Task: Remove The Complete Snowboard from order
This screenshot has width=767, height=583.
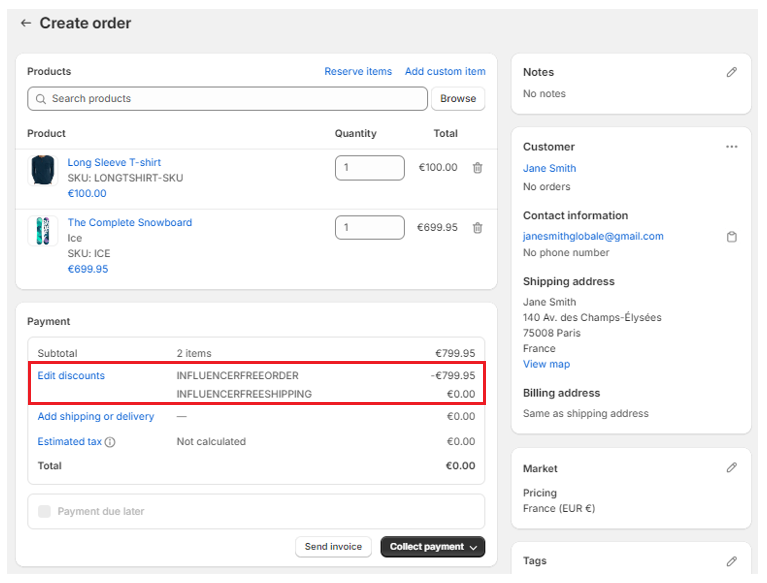Action: tap(477, 228)
